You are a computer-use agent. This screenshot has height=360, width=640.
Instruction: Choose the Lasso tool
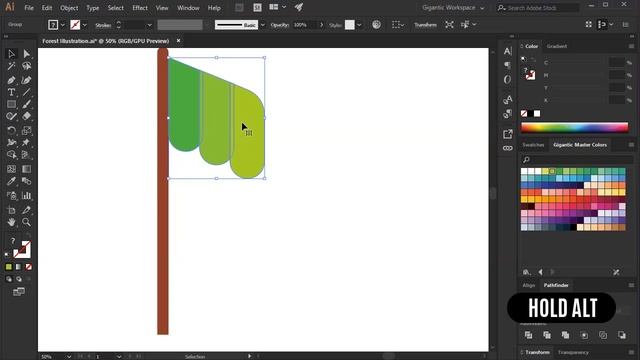click(x=27, y=66)
